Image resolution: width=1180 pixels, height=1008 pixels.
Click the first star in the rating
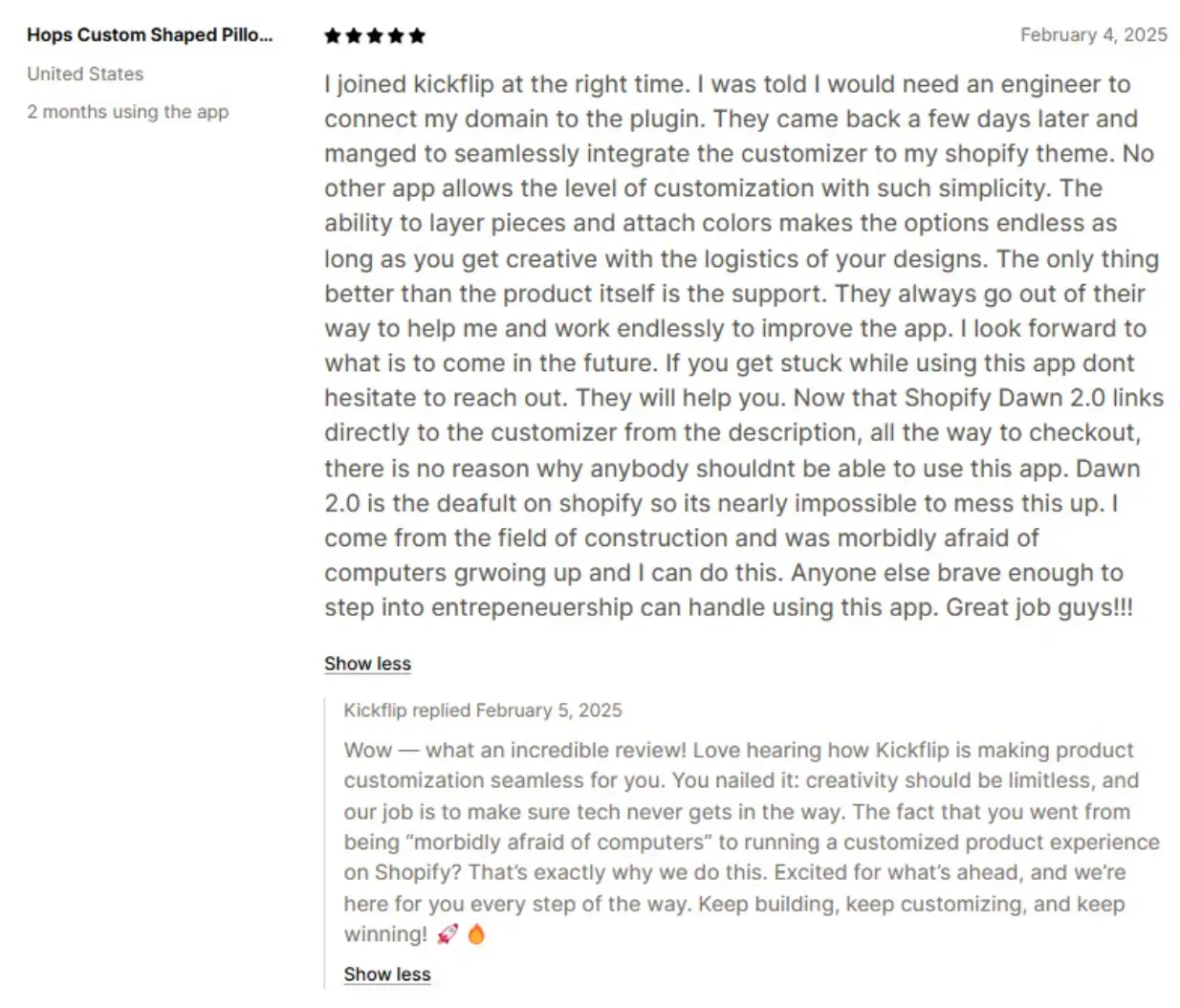point(333,36)
